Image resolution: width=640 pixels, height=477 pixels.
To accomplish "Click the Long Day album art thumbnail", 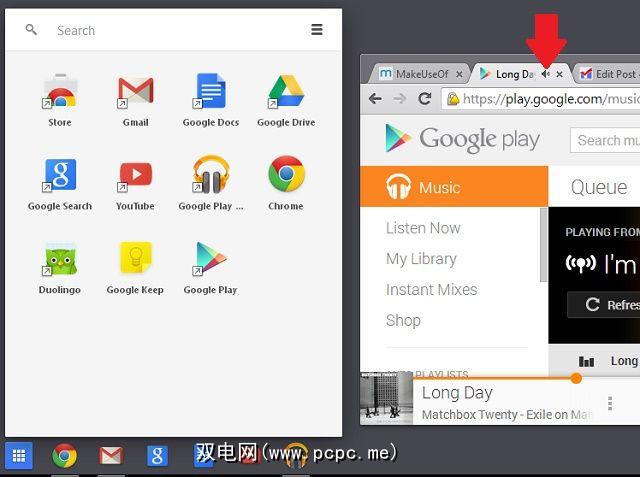I will click(387, 398).
